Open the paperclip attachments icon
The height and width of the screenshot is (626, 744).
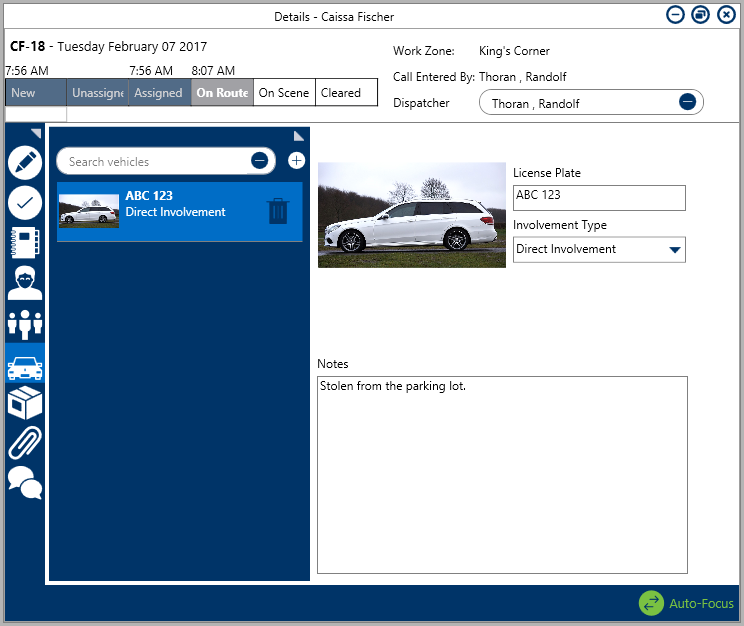[x=25, y=443]
